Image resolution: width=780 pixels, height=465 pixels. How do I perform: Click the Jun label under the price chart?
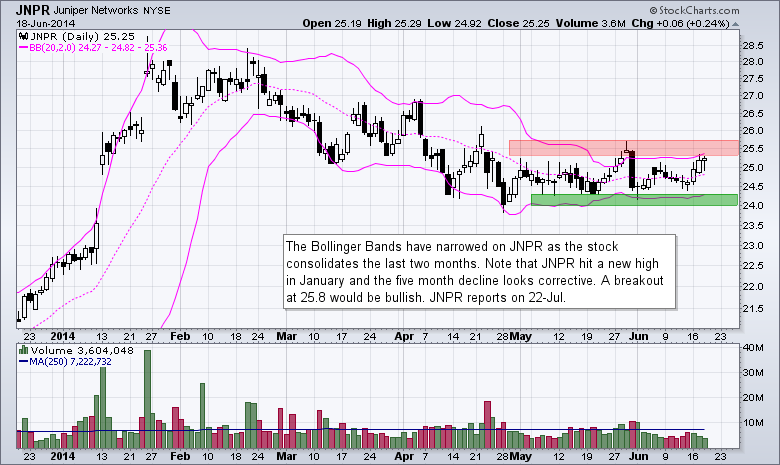pyautogui.click(x=638, y=336)
